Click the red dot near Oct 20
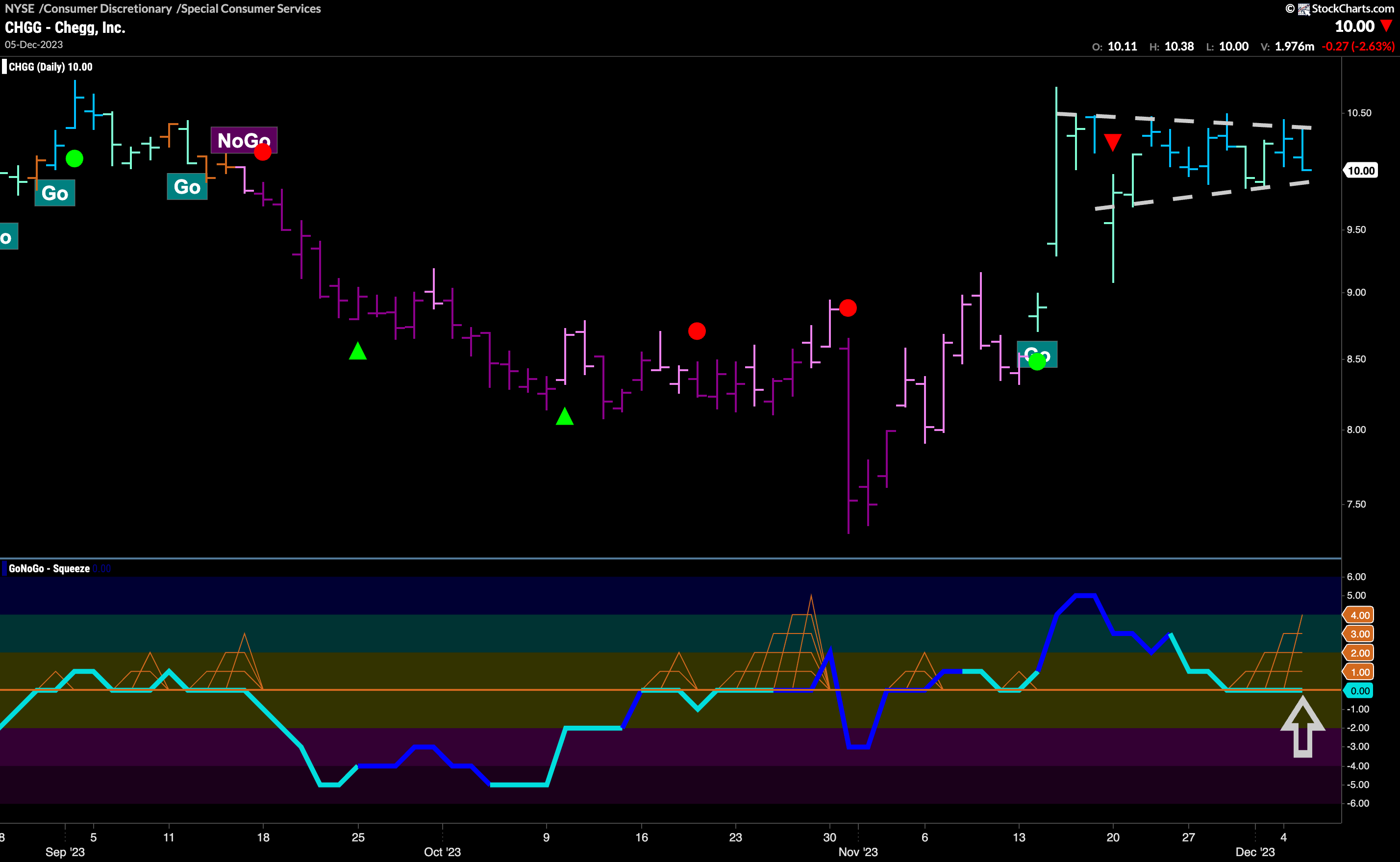 (697, 330)
